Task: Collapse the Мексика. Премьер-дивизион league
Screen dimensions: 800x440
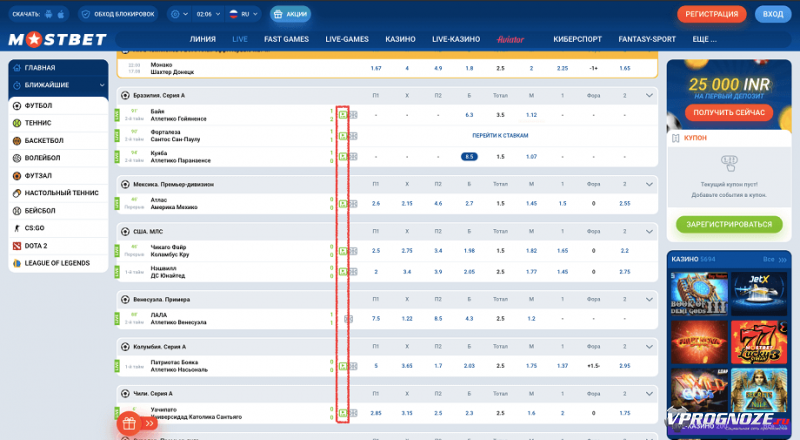Action: coord(649,184)
